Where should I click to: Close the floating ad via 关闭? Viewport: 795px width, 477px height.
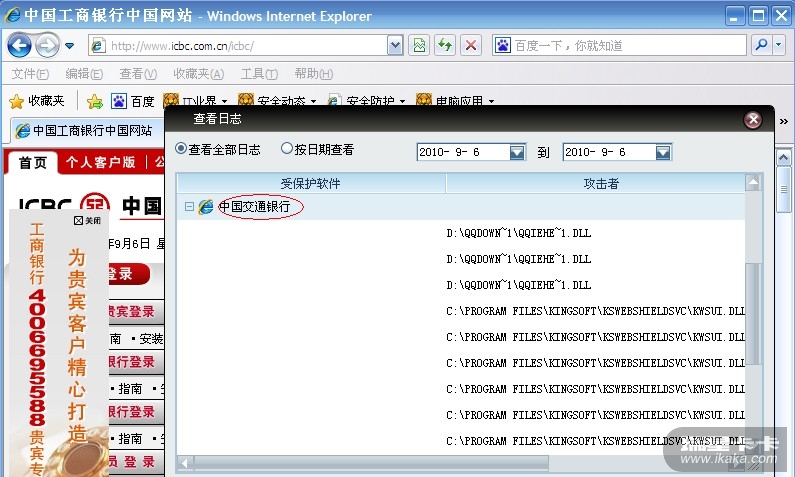(88, 221)
